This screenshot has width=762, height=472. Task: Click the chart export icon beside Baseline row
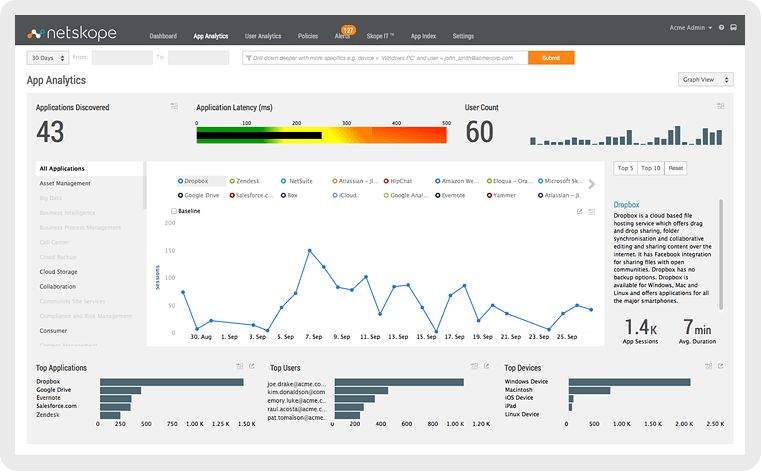(x=579, y=212)
